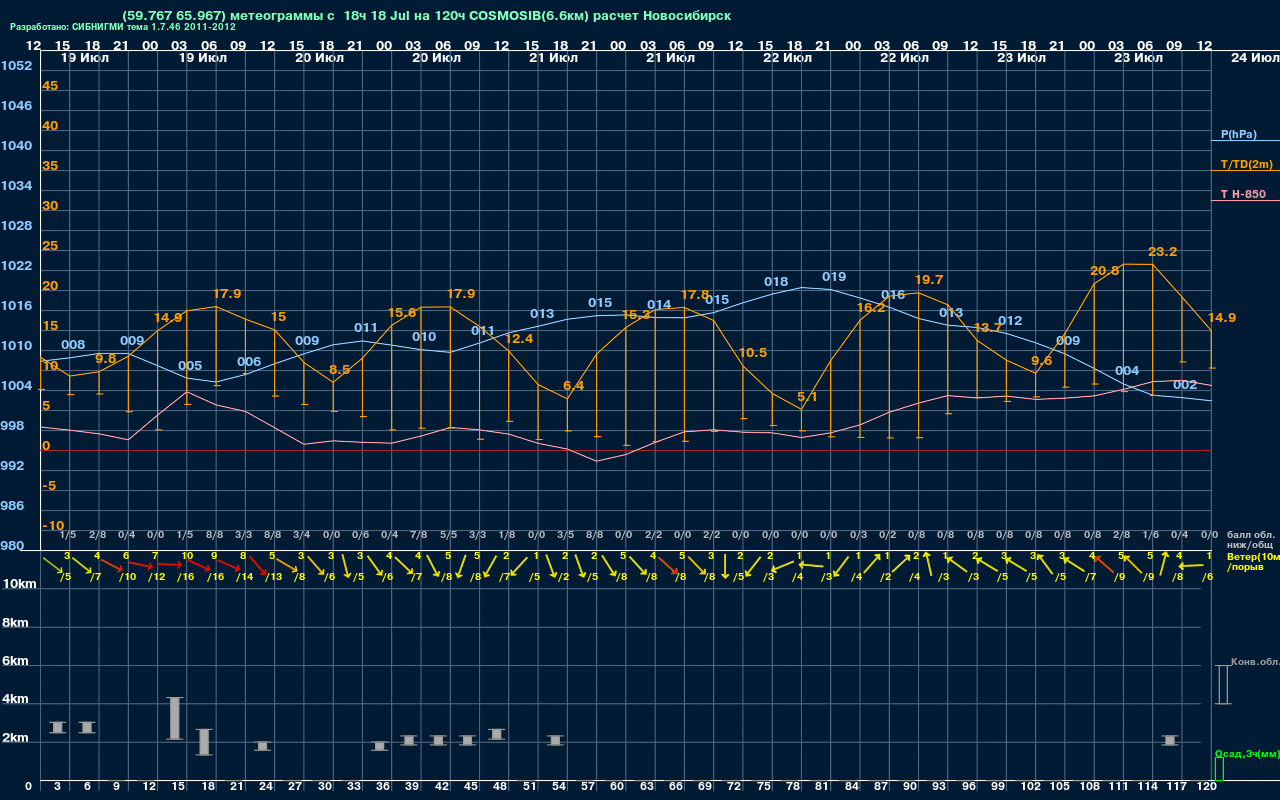
Task: Click the 17.8 temperature value
Action: (x=695, y=295)
